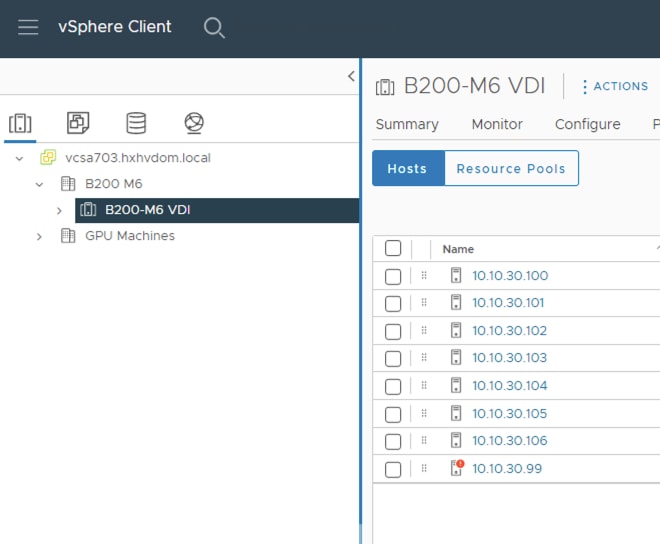Select GPU Machines in the inventory tree
Image resolution: width=660 pixels, height=544 pixels.
coord(130,236)
